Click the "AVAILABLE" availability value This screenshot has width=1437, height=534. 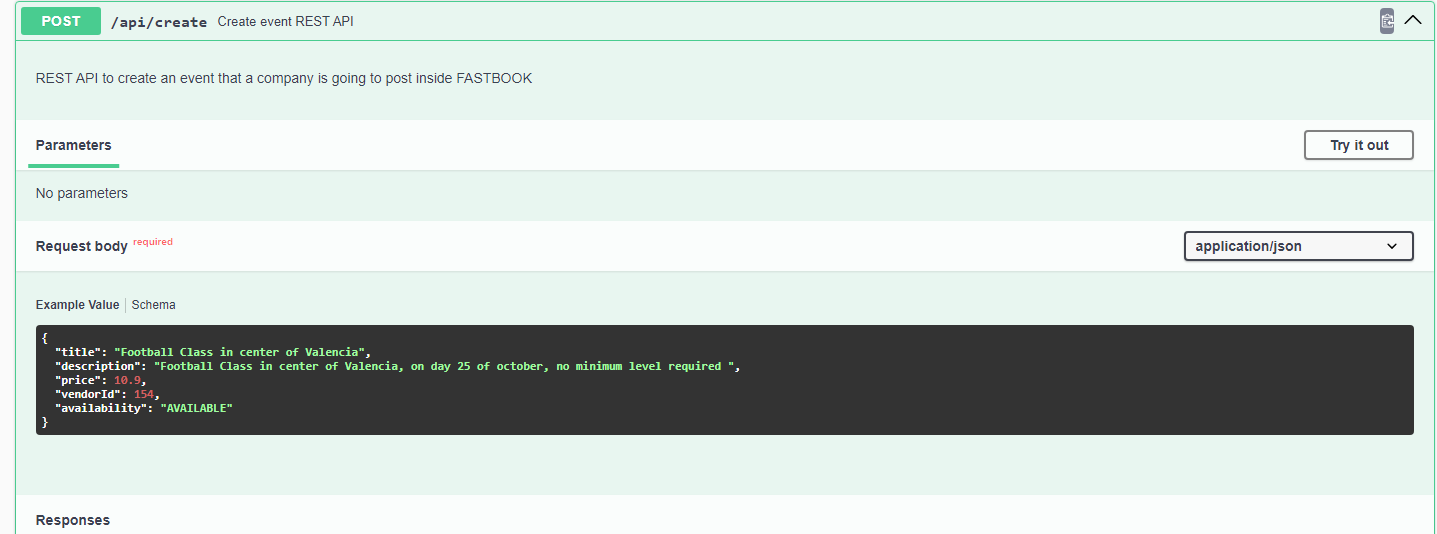[196, 408]
